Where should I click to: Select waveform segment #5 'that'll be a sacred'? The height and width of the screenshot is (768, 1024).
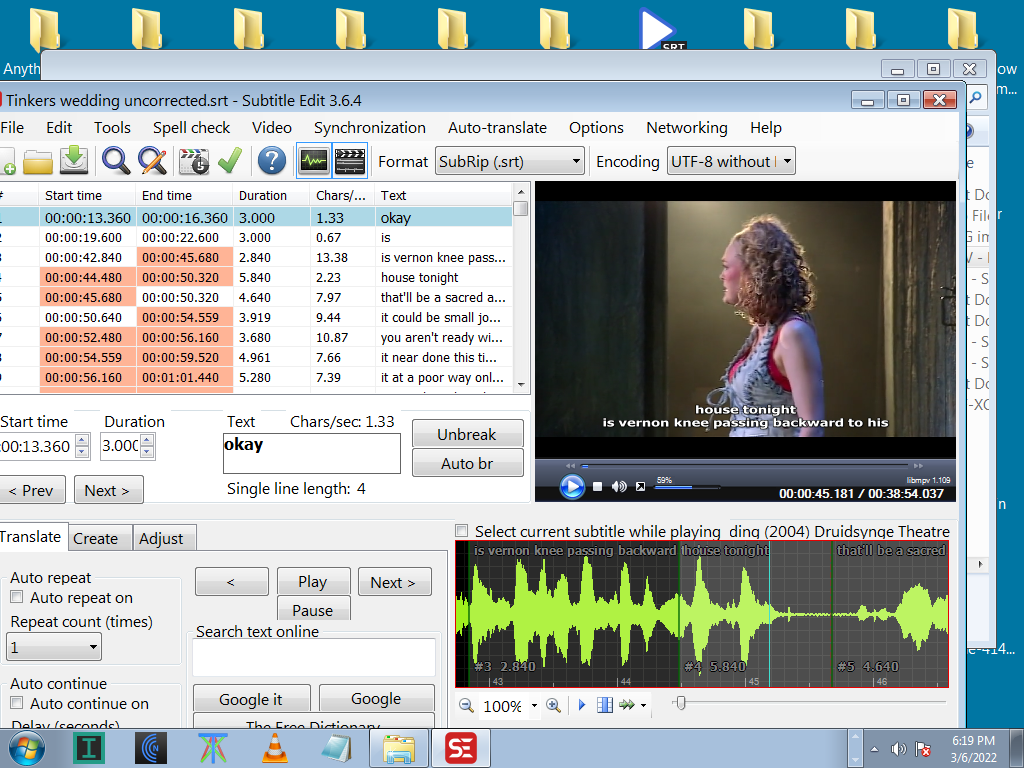pos(890,614)
